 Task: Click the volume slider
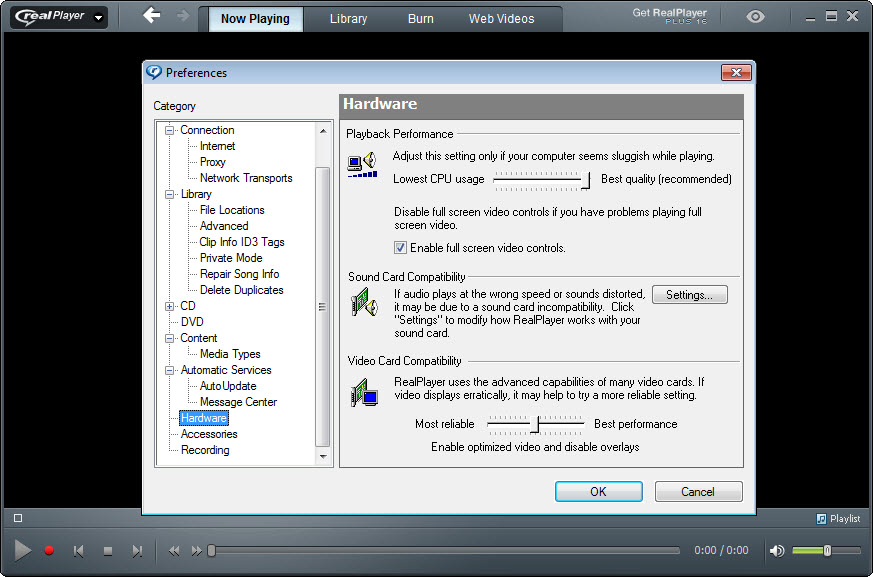pyautogui.click(x=826, y=551)
